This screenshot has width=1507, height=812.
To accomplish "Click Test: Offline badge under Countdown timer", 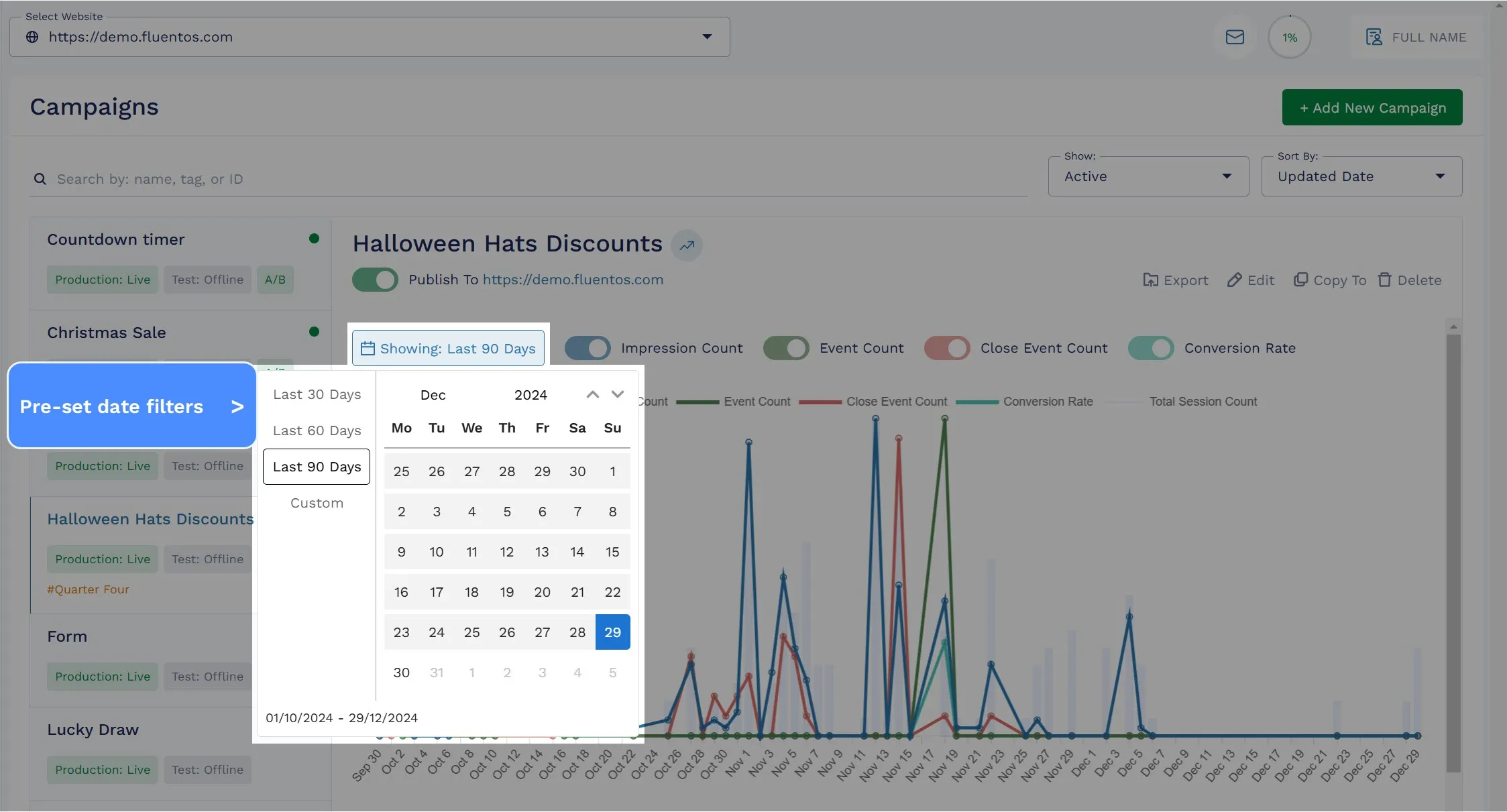I will pos(207,280).
